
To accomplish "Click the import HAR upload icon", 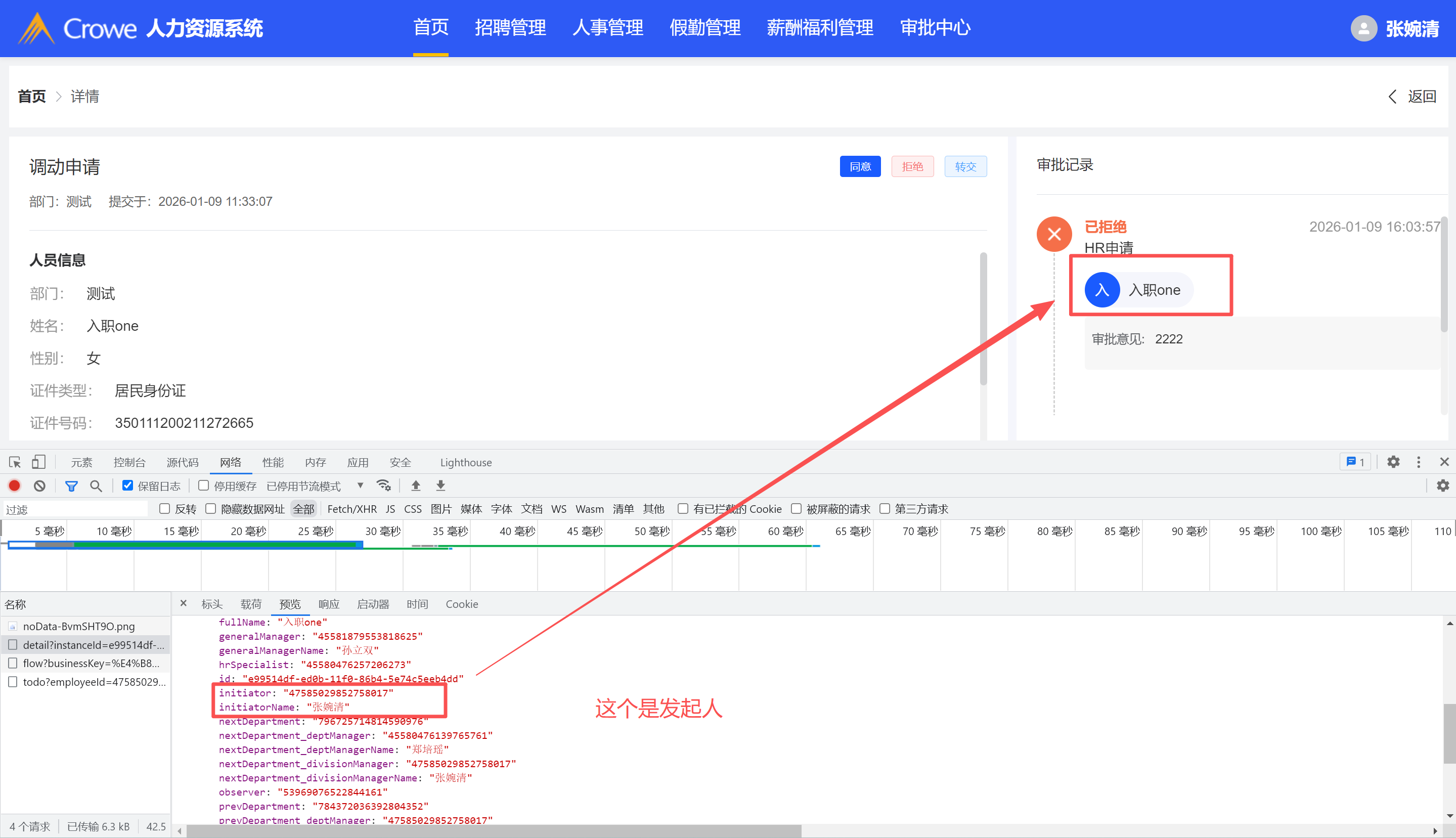I will pyautogui.click(x=416, y=486).
